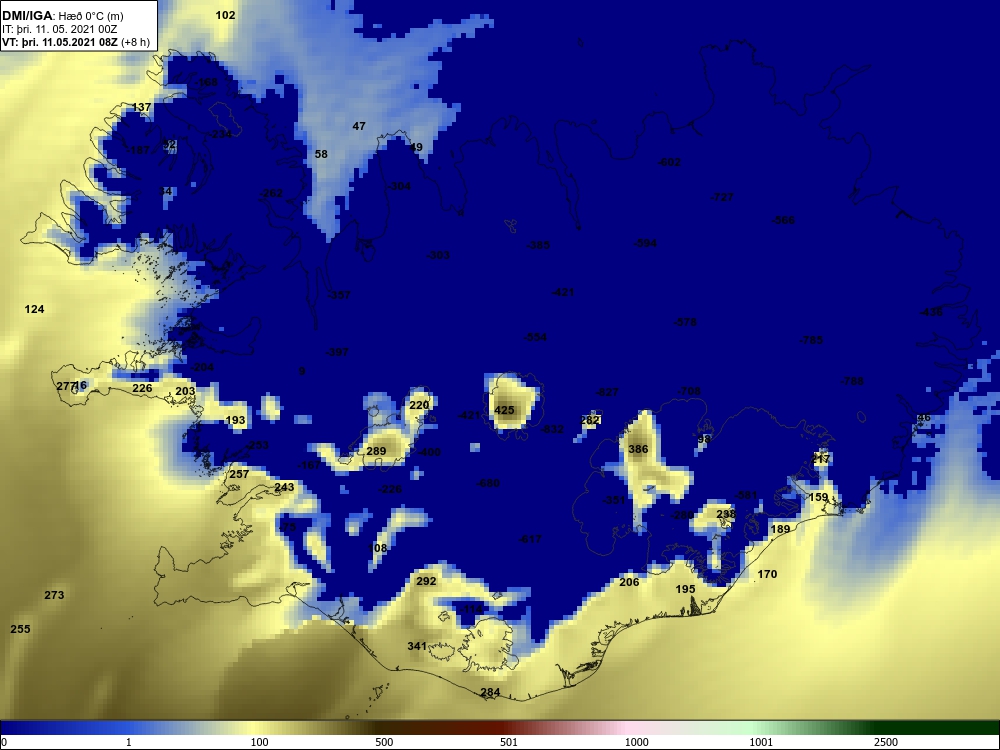Click legend label '500' on color scale
1000x750 pixels.
tap(385, 742)
